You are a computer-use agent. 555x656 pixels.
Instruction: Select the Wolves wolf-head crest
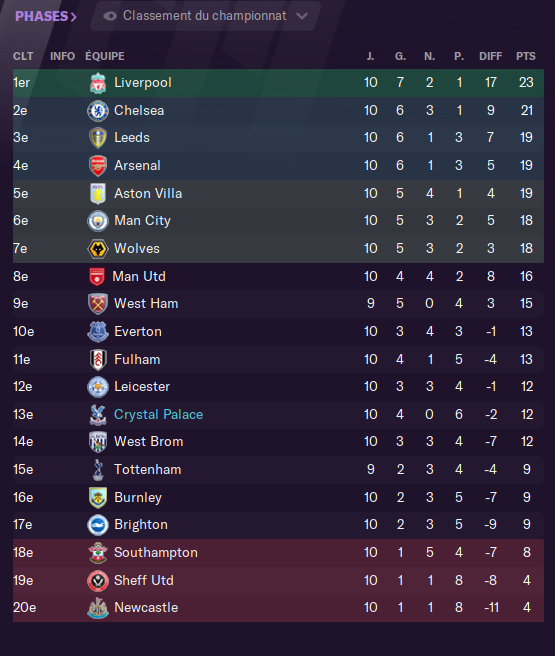pyautogui.click(x=98, y=249)
